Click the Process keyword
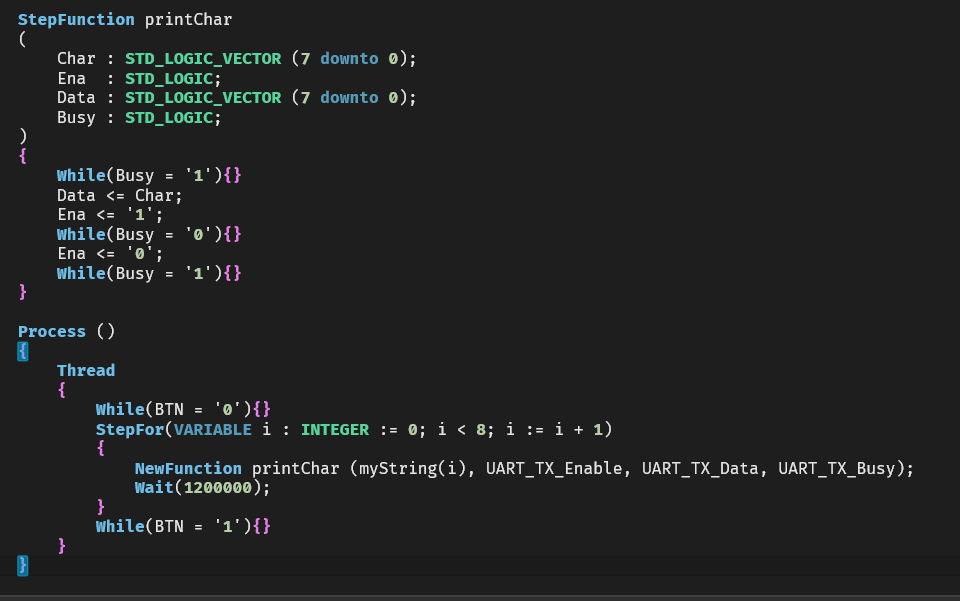This screenshot has width=960, height=601. (x=52, y=332)
